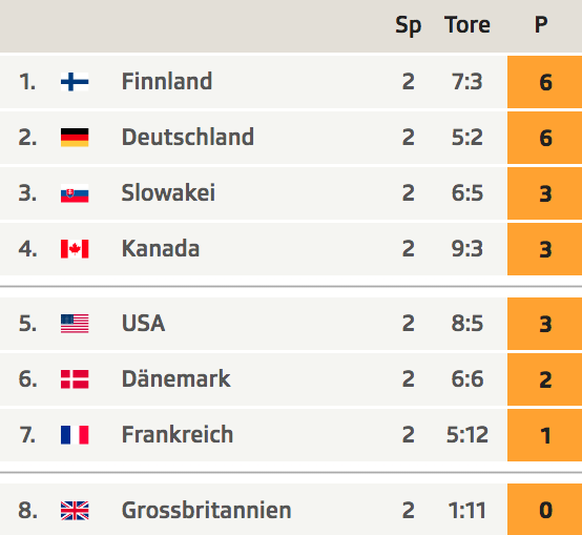The width and height of the screenshot is (582, 535).
Task: Click the Great Britain flag icon
Action: pyautogui.click(x=75, y=510)
